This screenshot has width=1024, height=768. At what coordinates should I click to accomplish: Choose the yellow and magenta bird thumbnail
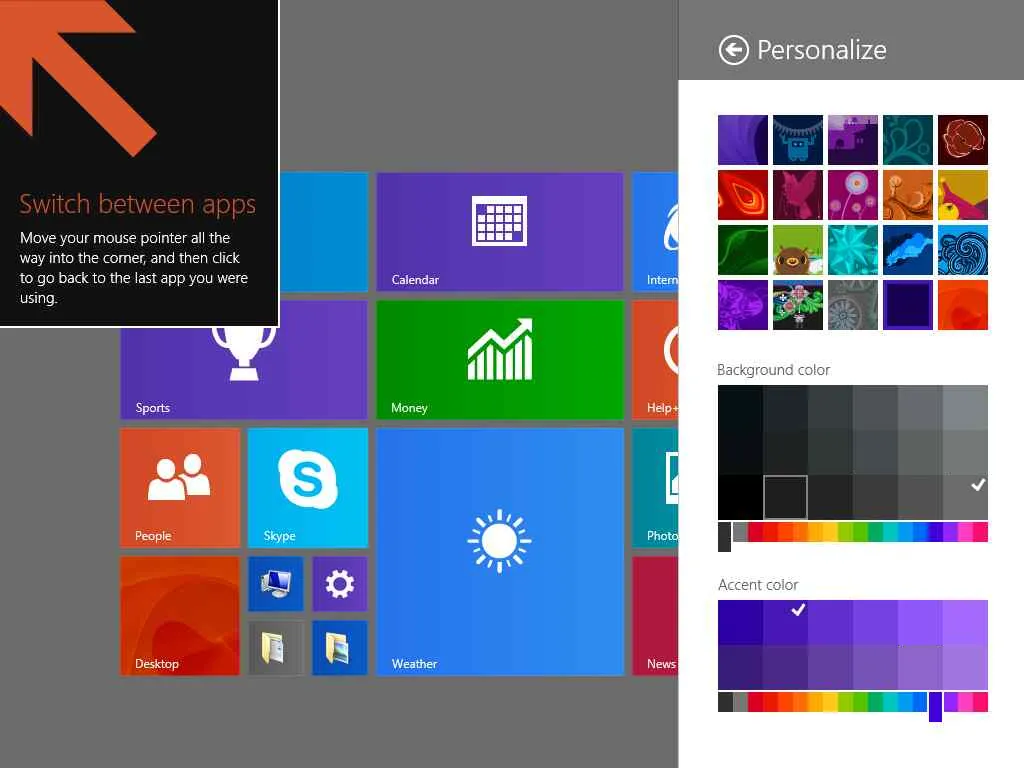[963, 195]
